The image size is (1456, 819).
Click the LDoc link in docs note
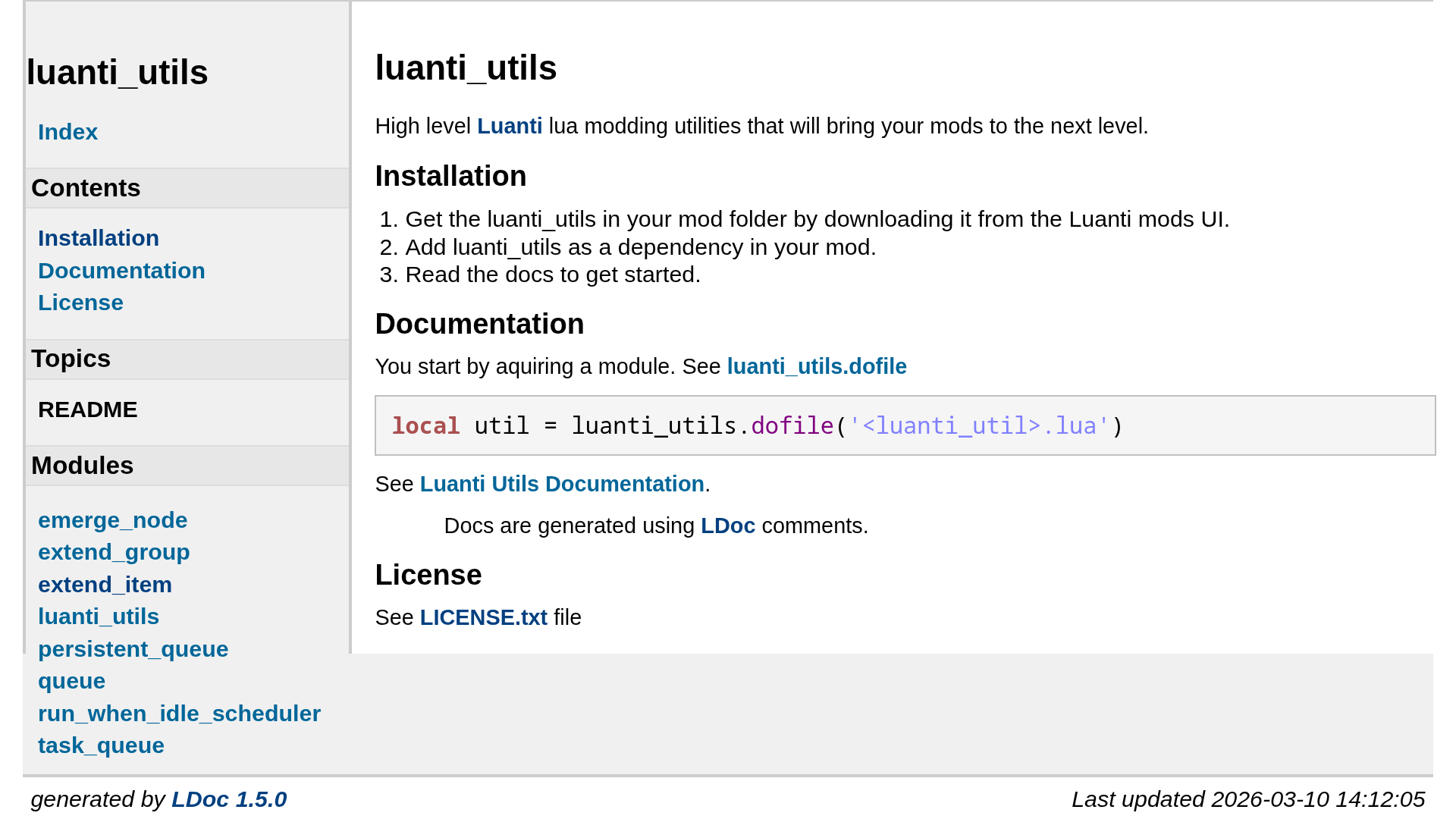pyautogui.click(x=727, y=526)
